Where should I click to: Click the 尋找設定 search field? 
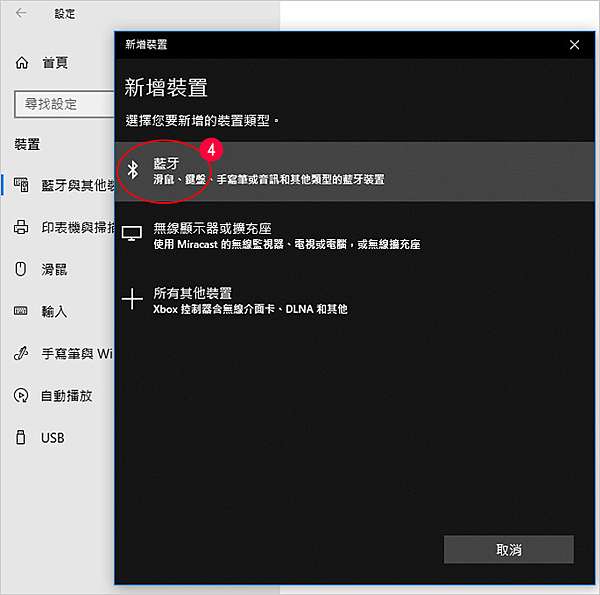64,104
